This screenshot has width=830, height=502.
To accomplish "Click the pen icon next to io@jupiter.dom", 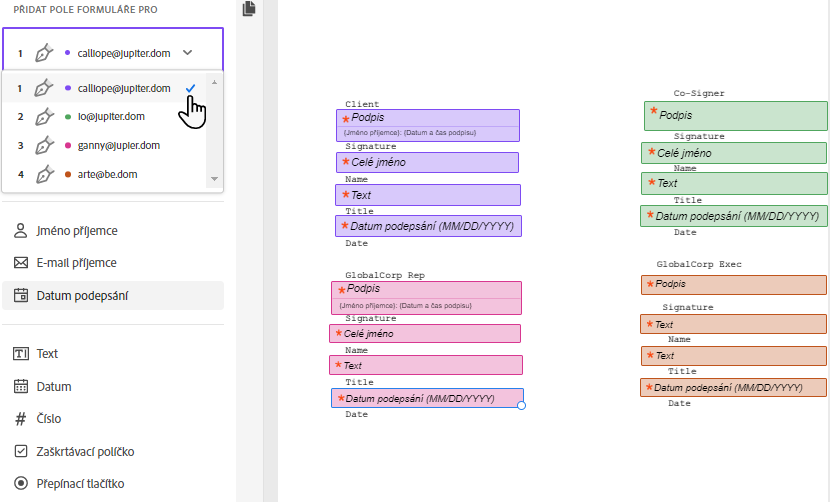I will 44,117.
